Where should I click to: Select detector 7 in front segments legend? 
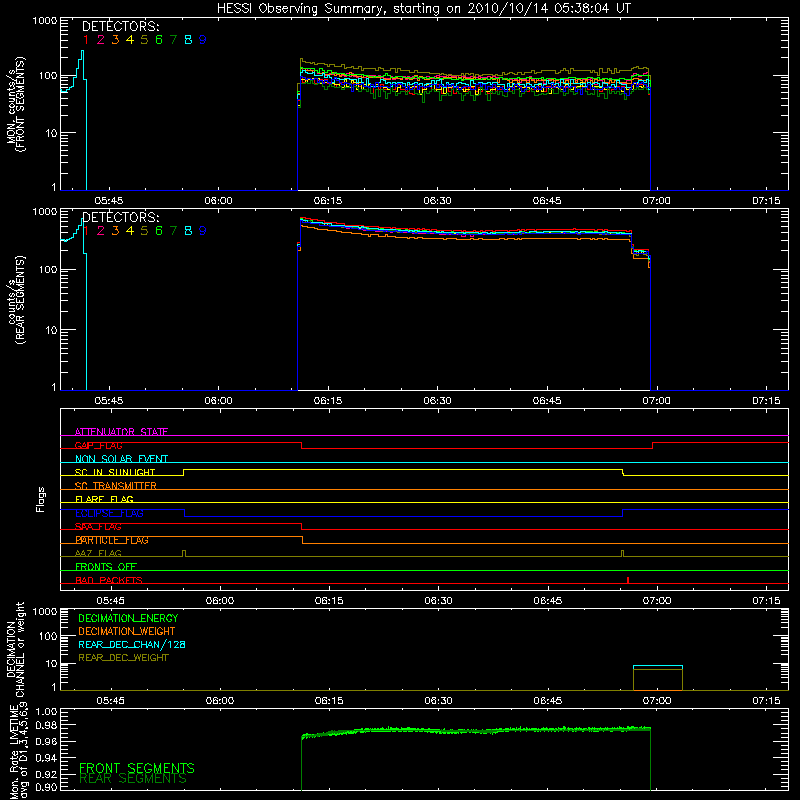tap(173, 40)
